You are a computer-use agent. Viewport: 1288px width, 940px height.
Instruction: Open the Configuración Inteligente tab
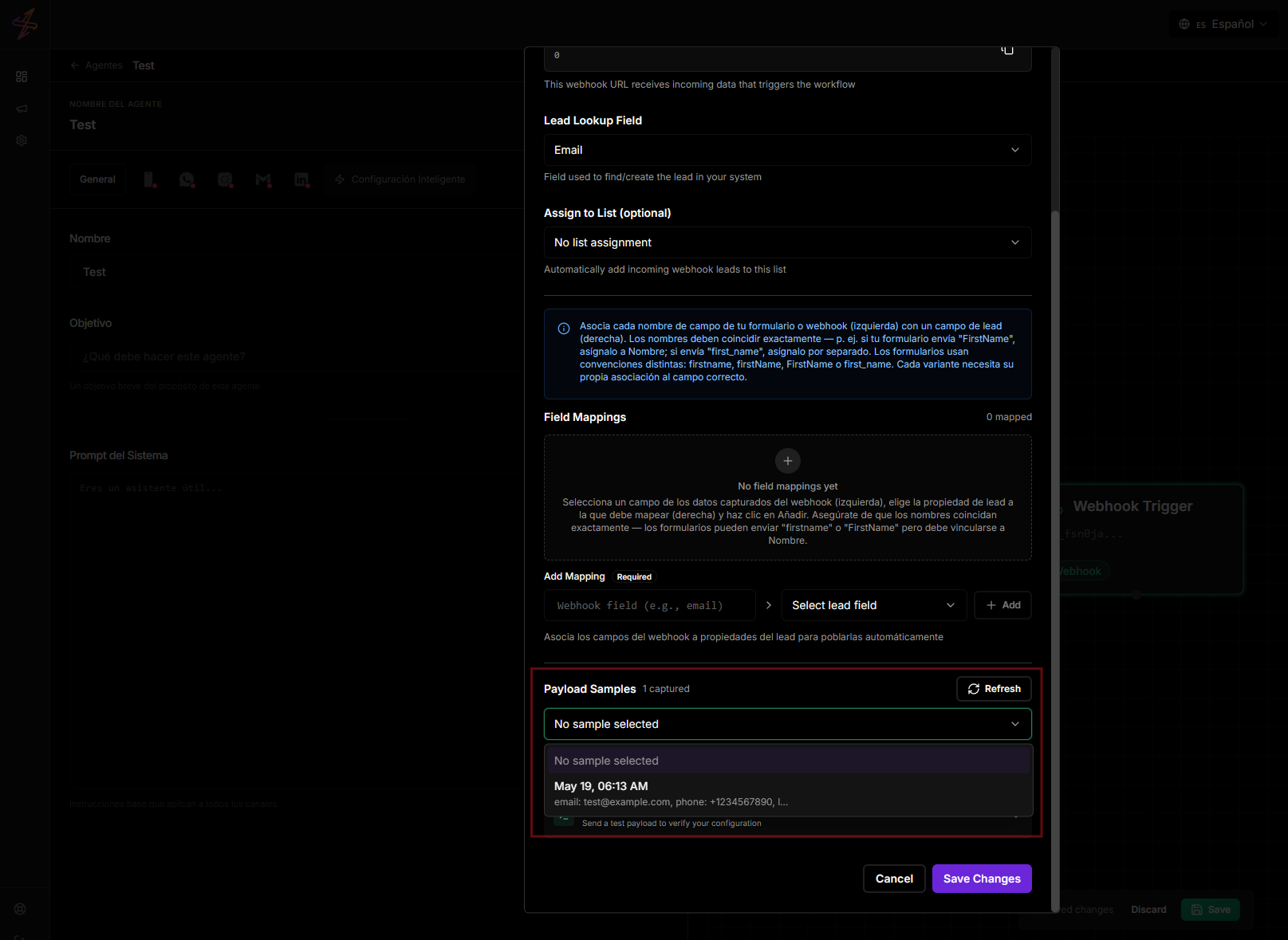point(400,179)
